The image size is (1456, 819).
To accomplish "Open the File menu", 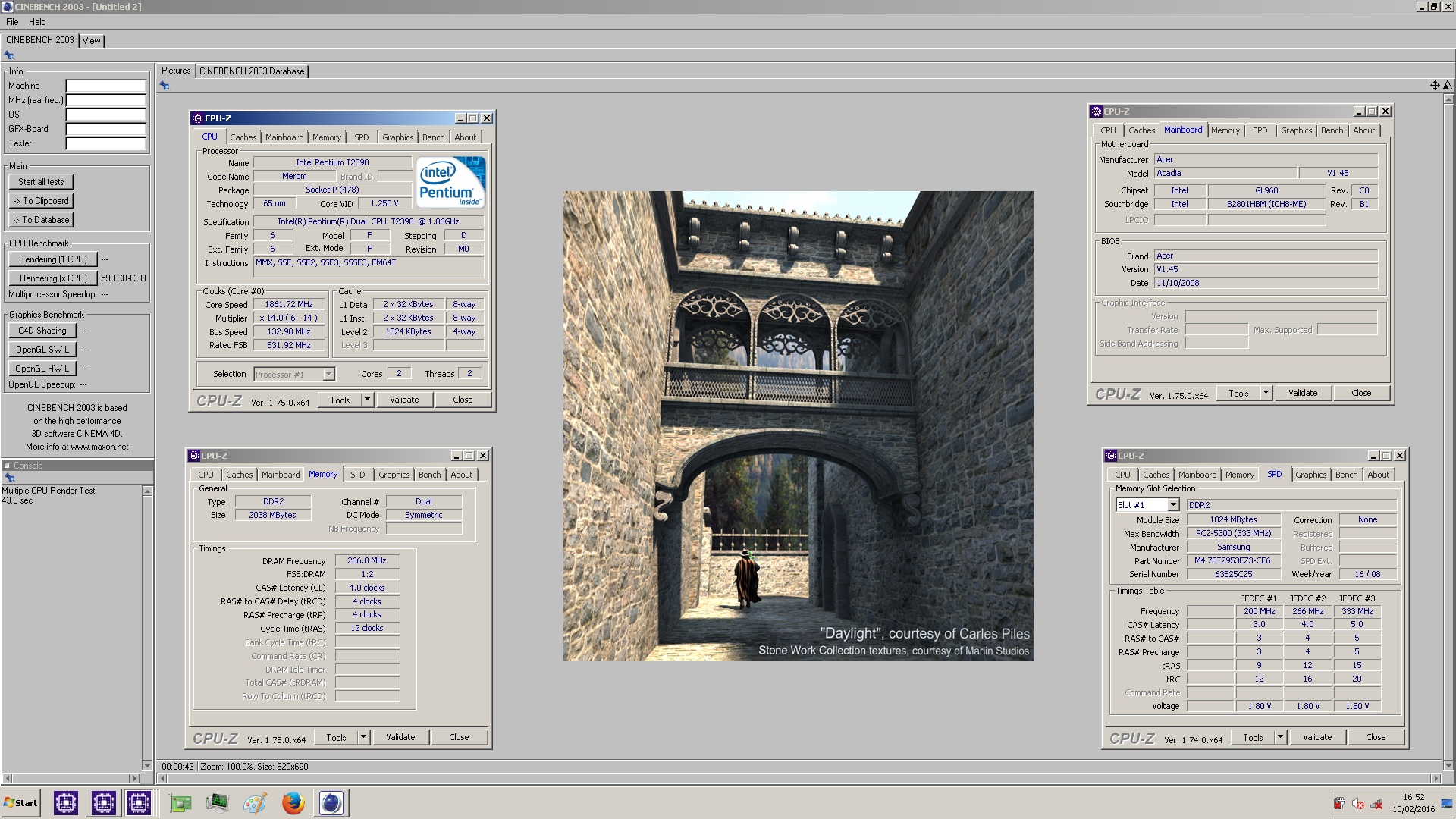I will [12, 22].
